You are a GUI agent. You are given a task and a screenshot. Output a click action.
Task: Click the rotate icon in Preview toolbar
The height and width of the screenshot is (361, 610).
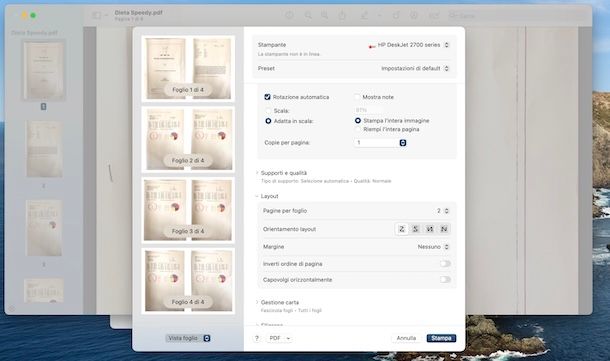[x=396, y=15]
